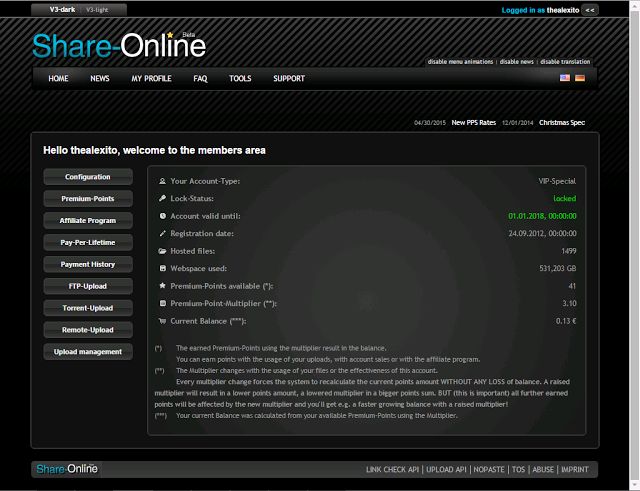
Task: Toggle disable menu animations
Action: pyautogui.click(x=460, y=62)
